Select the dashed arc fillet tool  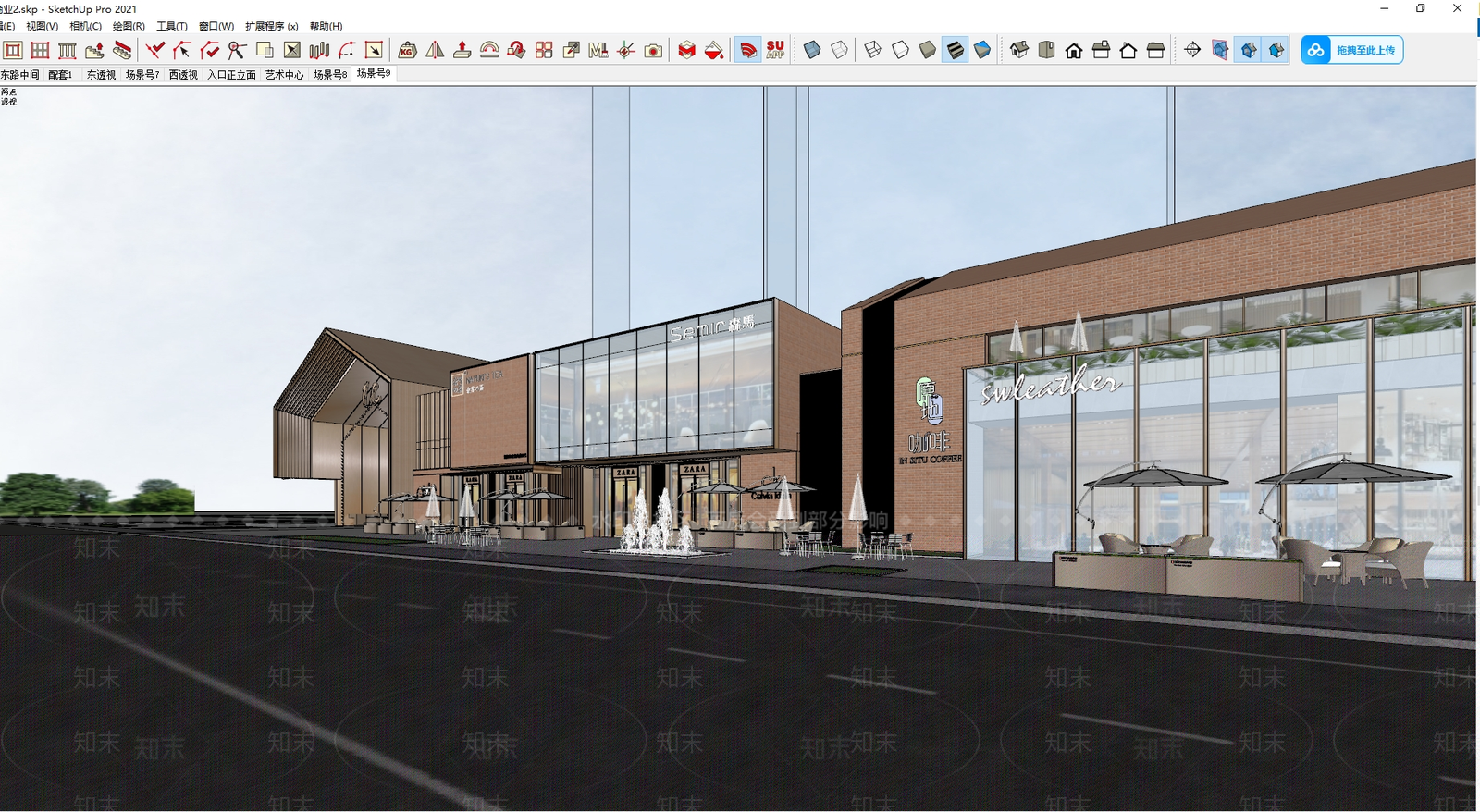[x=347, y=50]
